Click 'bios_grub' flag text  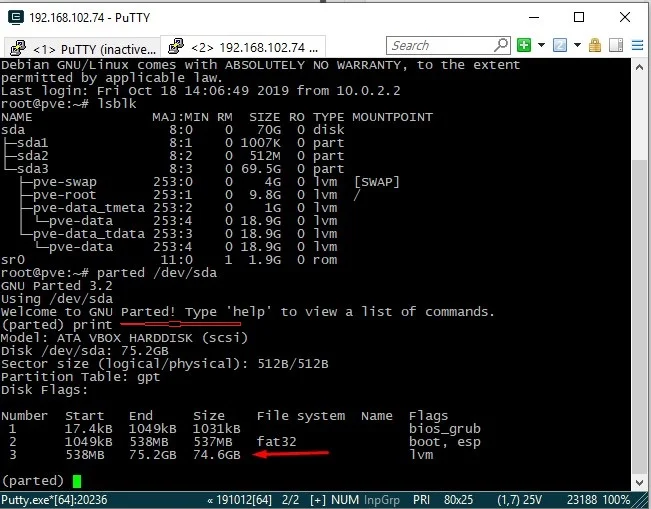coord(445,429)
